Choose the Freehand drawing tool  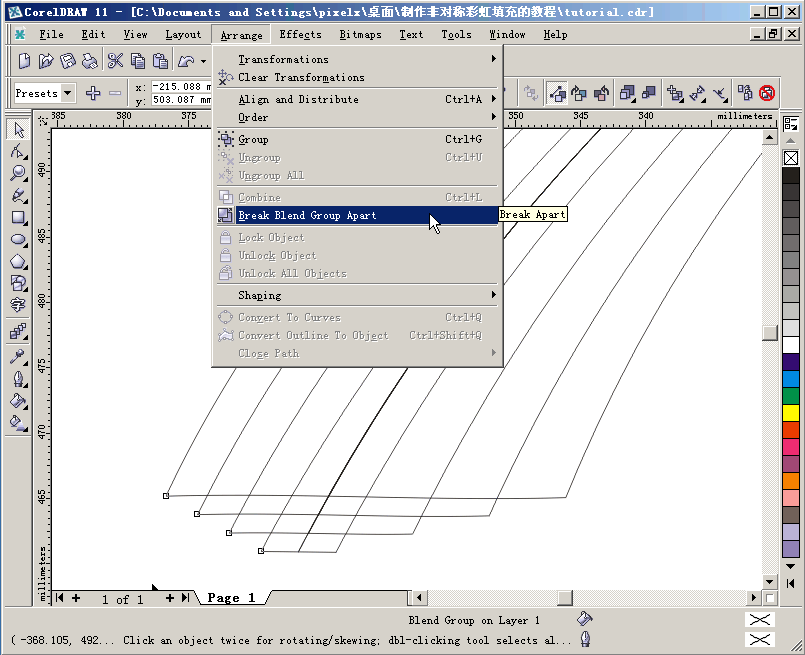(18, 196)
